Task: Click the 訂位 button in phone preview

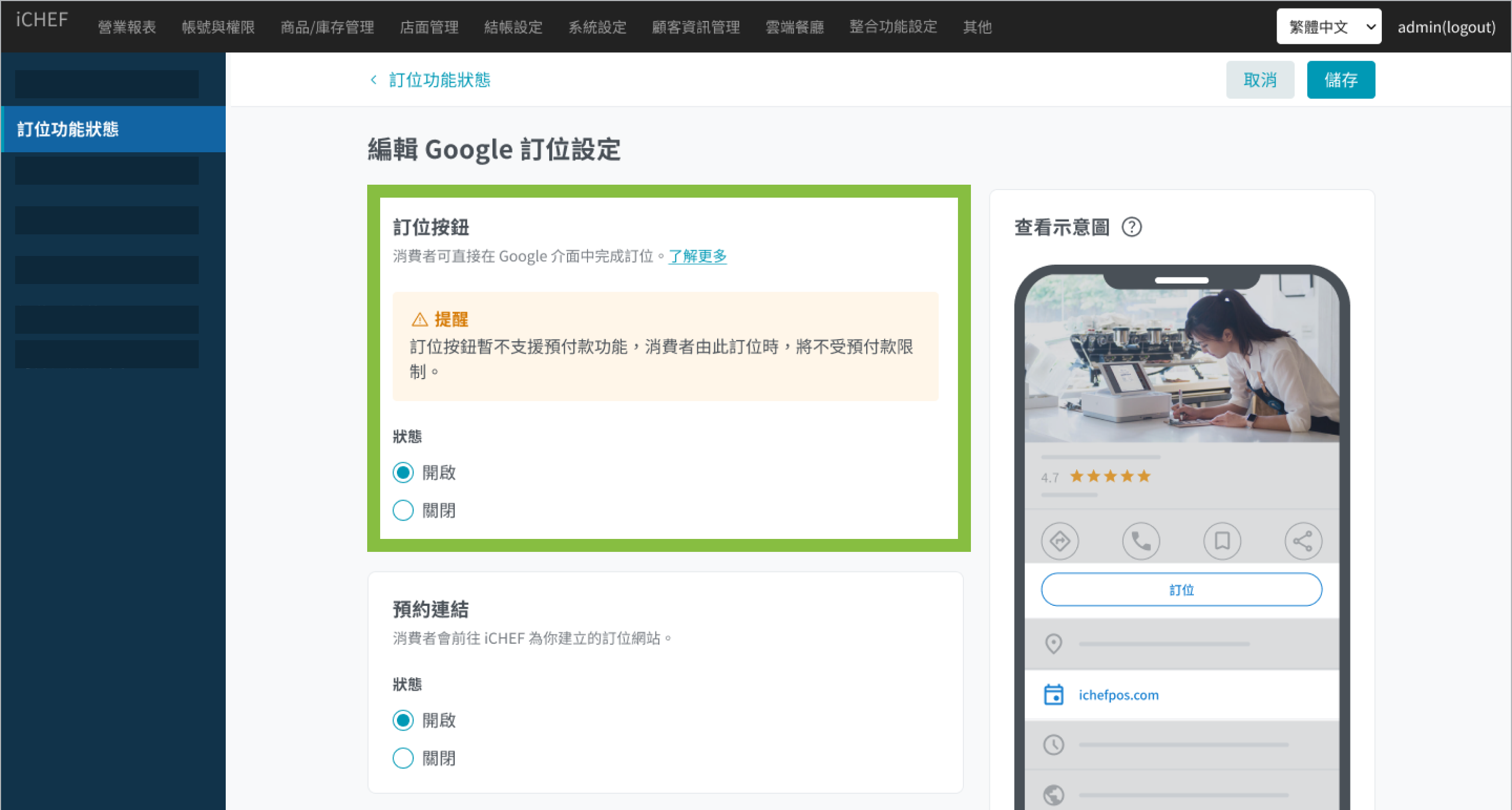Action: click(1181, 589)
